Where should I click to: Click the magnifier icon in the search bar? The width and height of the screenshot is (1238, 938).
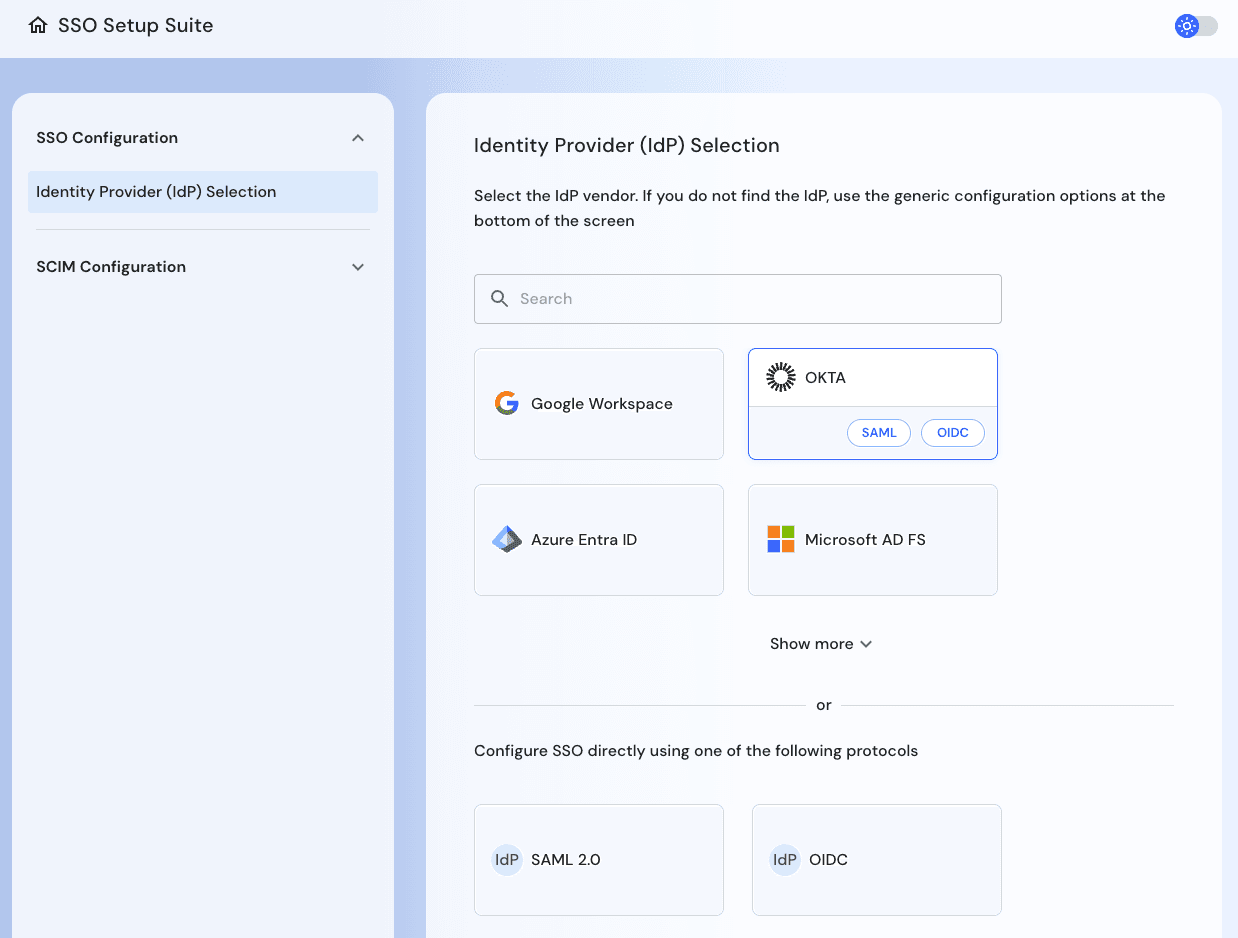click(500, 298)
